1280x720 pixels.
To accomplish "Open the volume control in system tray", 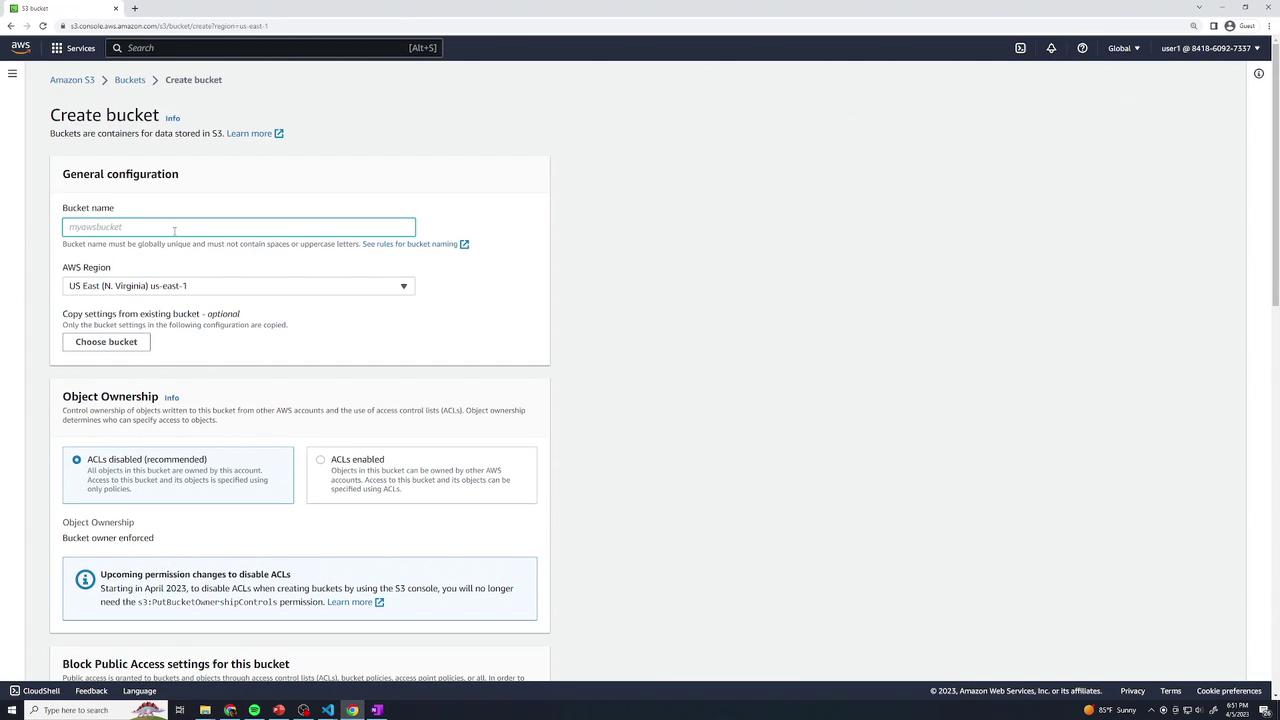I will (x=1199, y=710).
